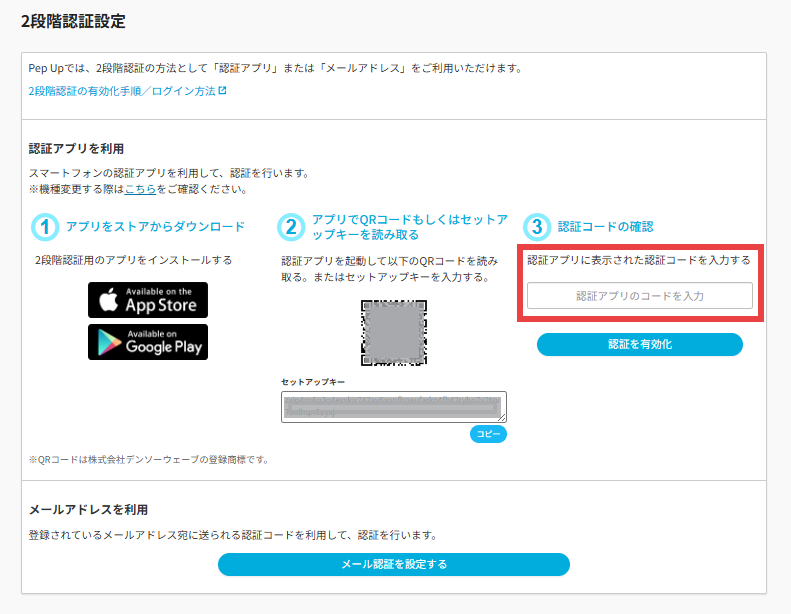Click the step 3 numbered circle icon
Image resolution: width=791 pixels, height=614 pixels.
[x=537, y=227]
